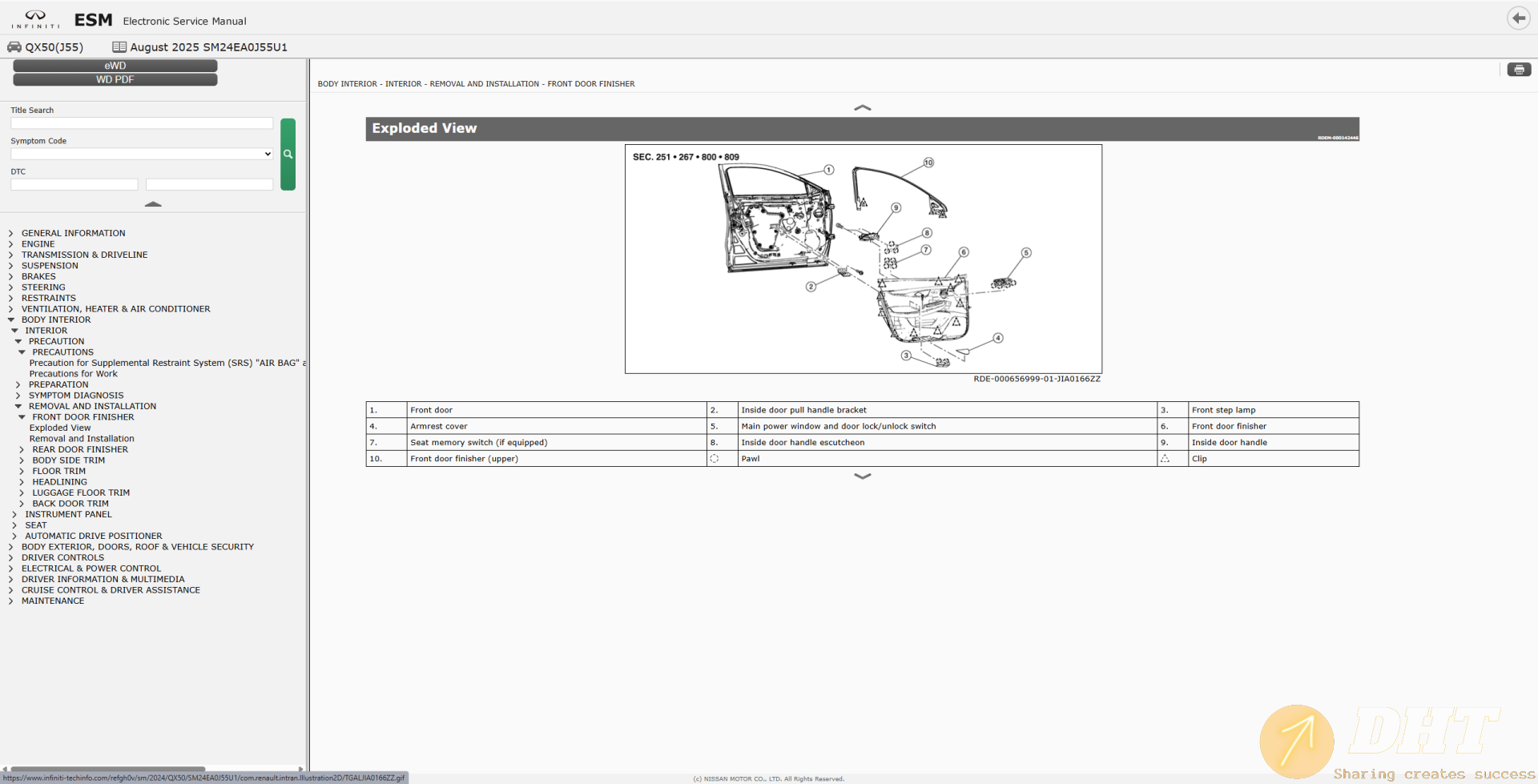Click the sidebar horizontal scrollbar
1538x784 pixels.
(x=108, y=769)
